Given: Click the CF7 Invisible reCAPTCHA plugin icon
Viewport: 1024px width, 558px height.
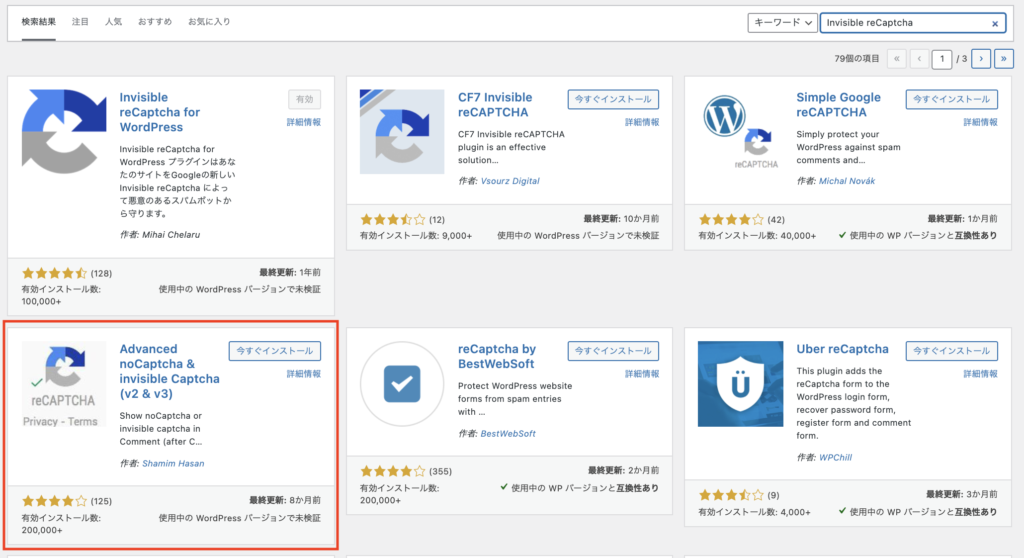Looking at the screenshot, I should pyautogui.click(x=402, y=131).
